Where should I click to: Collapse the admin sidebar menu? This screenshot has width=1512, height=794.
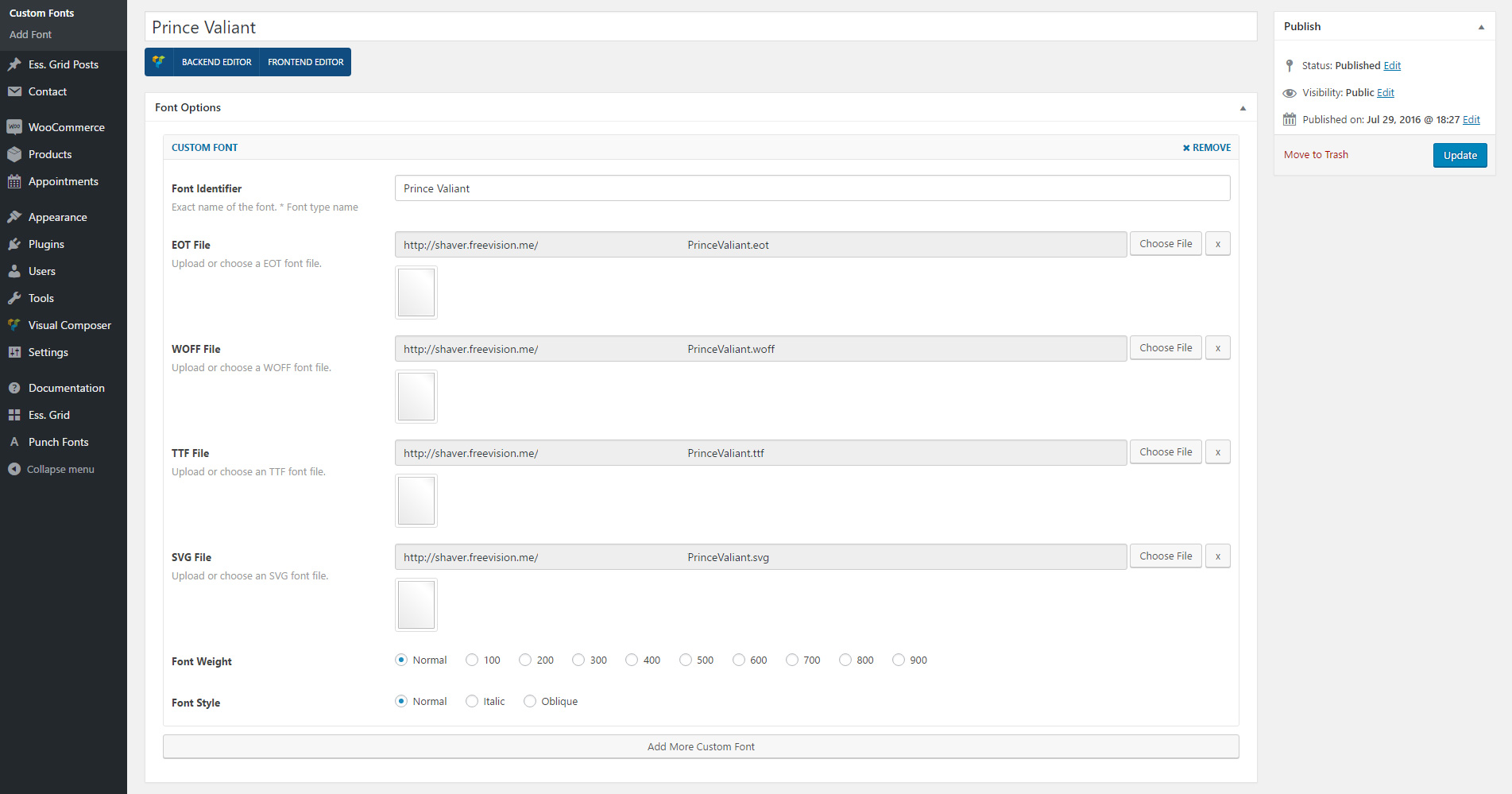pyautogui.click(x=52, y=469)
